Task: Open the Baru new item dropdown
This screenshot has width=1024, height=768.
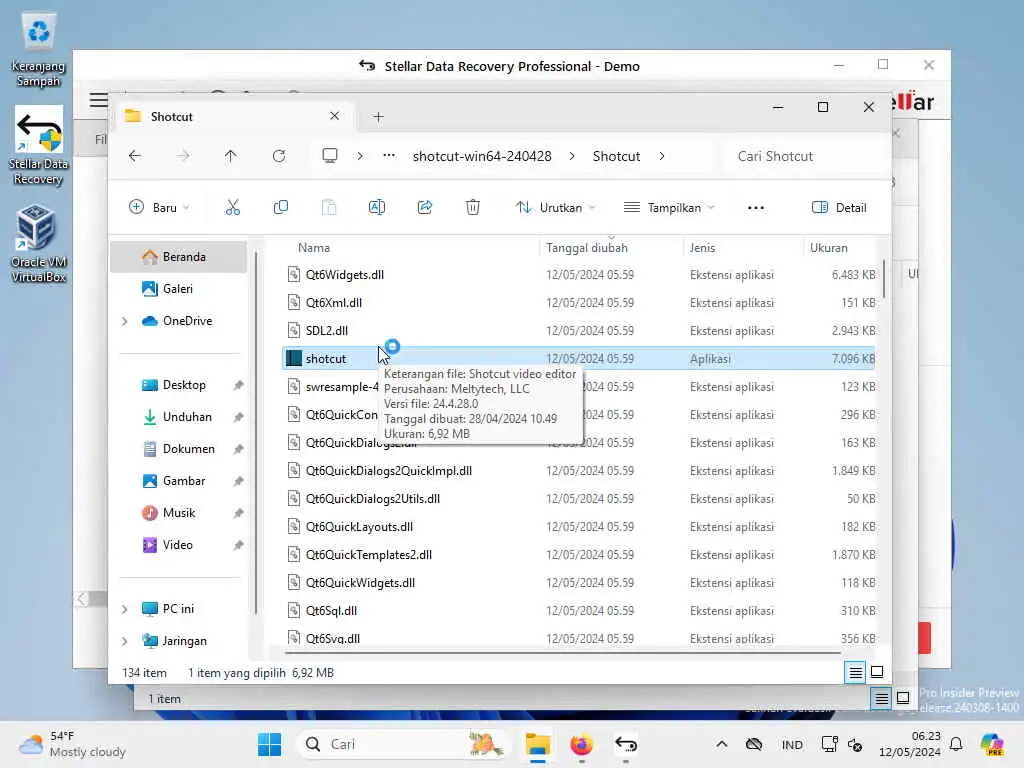Action: [x=159, y=208]
